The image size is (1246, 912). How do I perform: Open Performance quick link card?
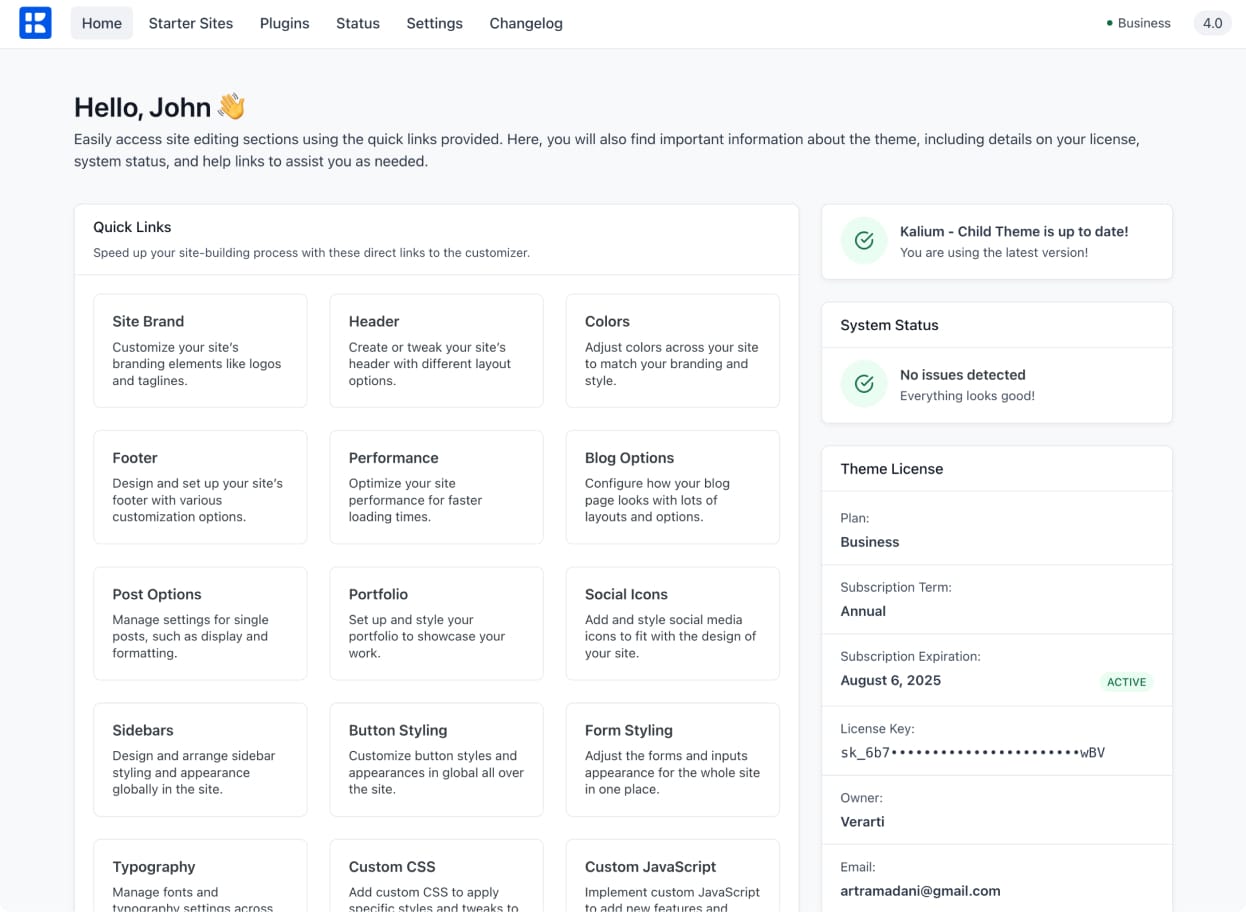click(436, 487)
